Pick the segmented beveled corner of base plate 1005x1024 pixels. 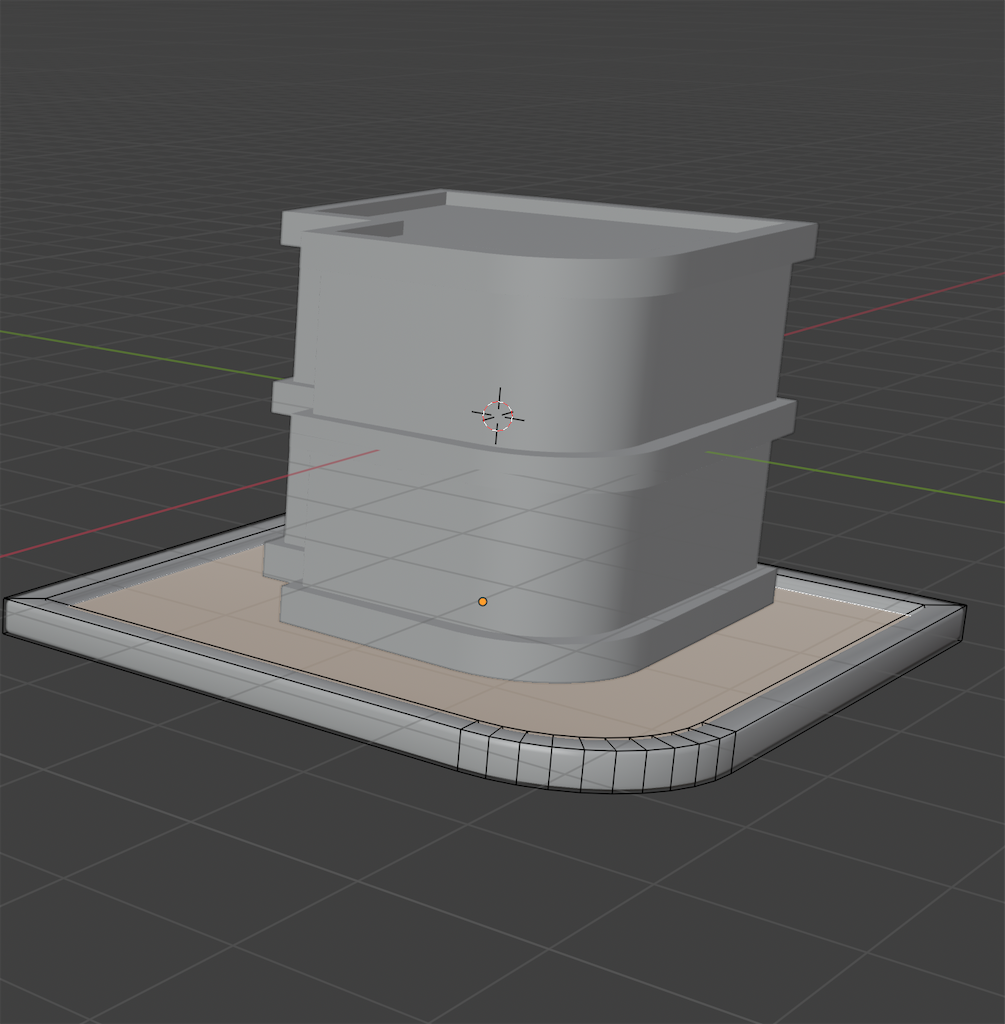[598, 758]
